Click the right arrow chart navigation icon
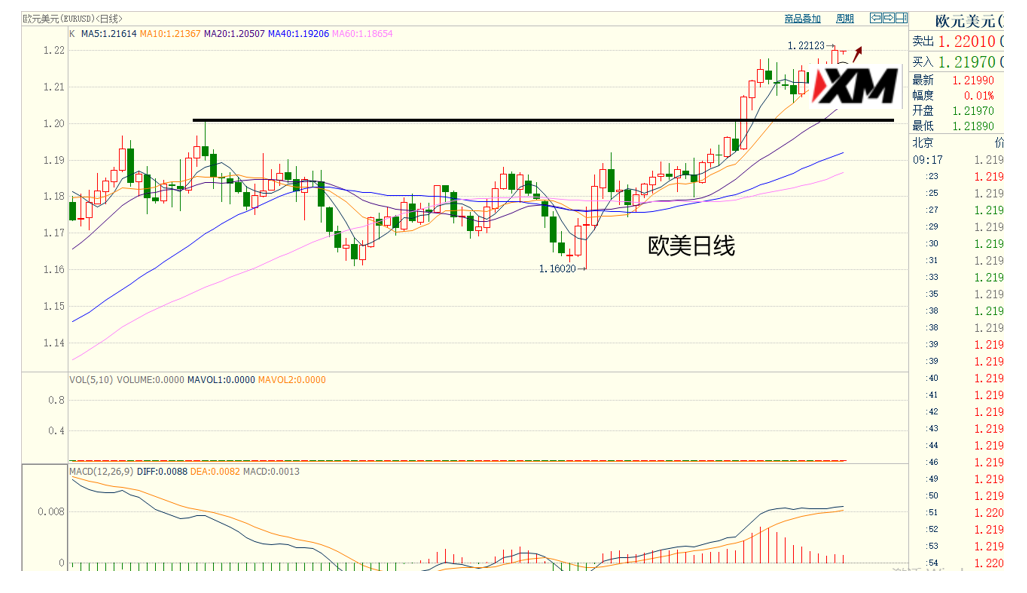Image resolution: width=1027 pixels, height=593 pixels. coord(888,18)
